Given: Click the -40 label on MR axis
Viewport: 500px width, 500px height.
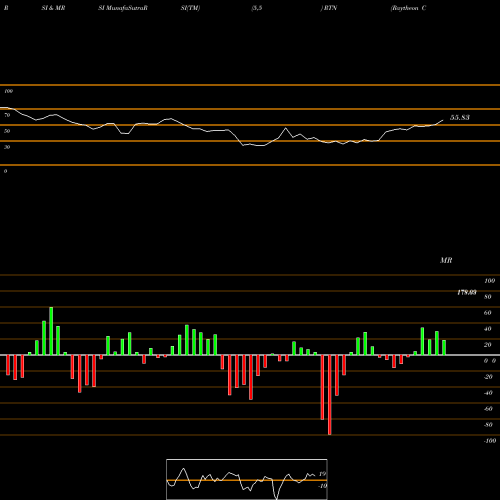Looking at the screenshot, I should pyautogui.click(x=488, y=393).
